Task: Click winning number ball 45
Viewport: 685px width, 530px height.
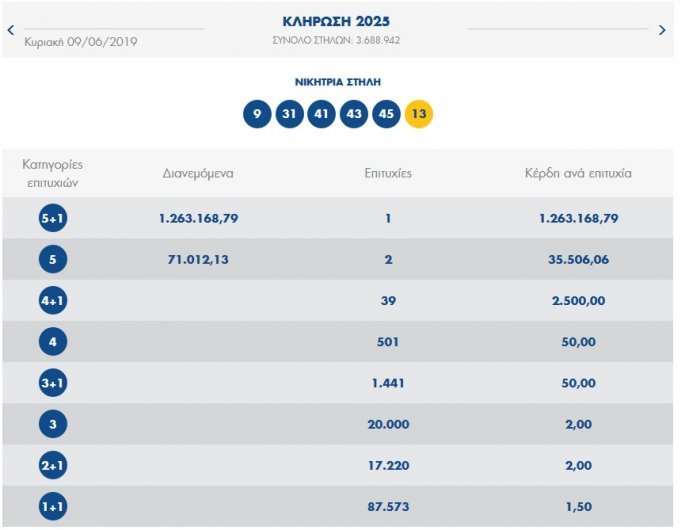Action: [x=386, y=114]
